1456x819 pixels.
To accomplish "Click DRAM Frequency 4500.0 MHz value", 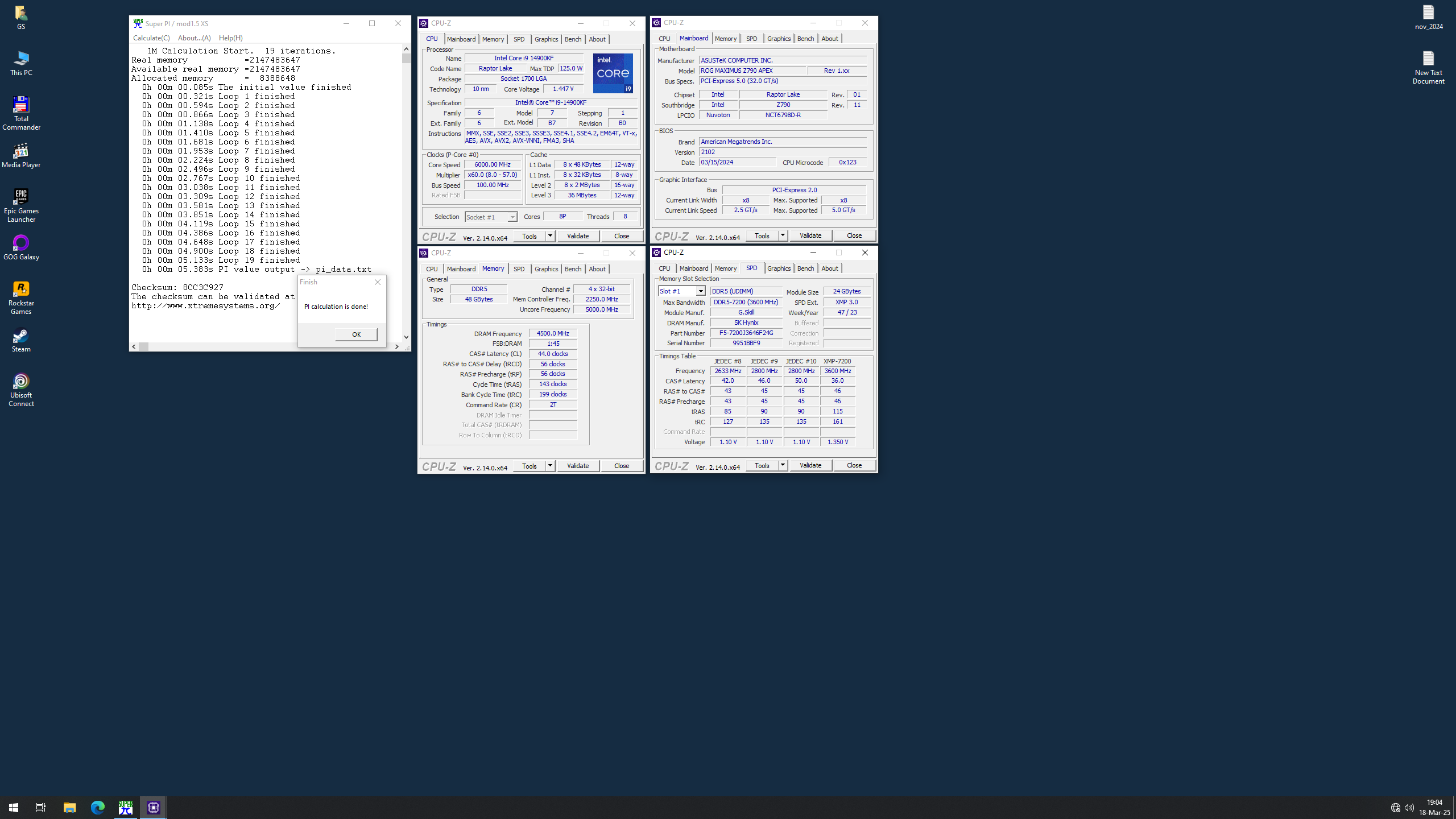I will coord(553,333).
